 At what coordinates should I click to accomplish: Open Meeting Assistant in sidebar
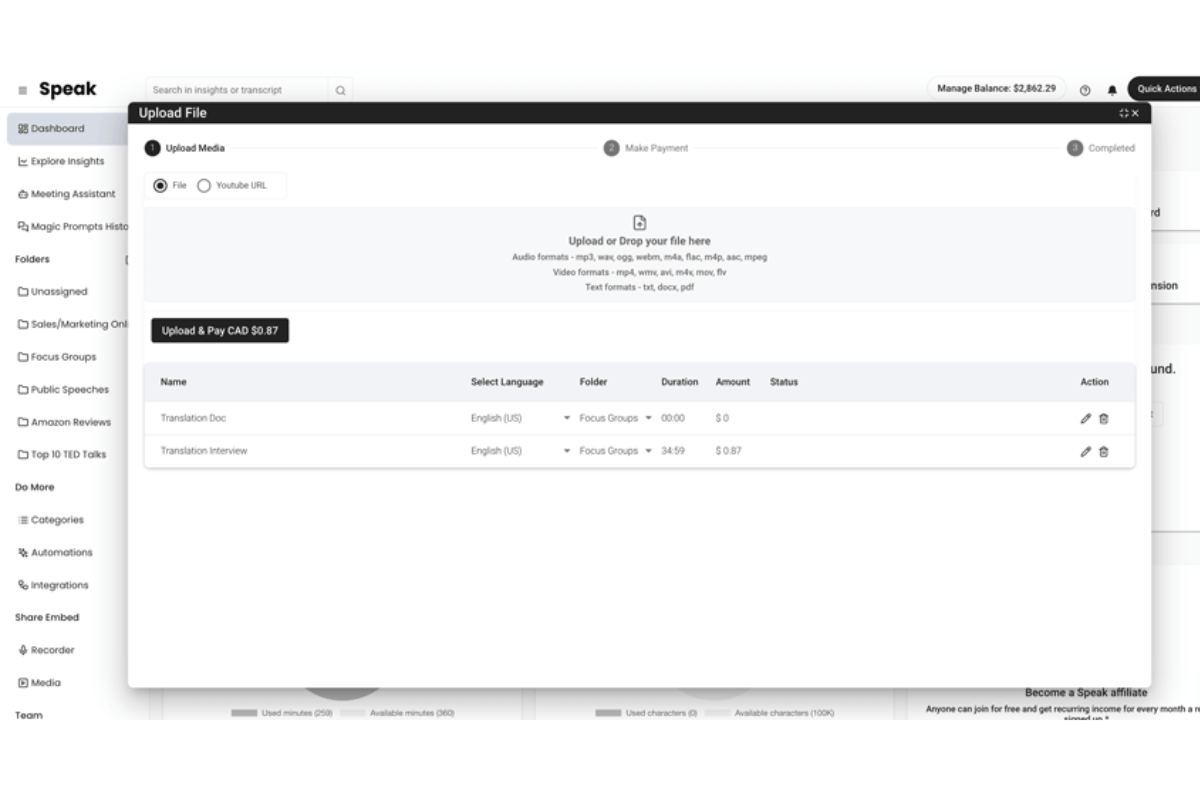[x=72, y=194]
